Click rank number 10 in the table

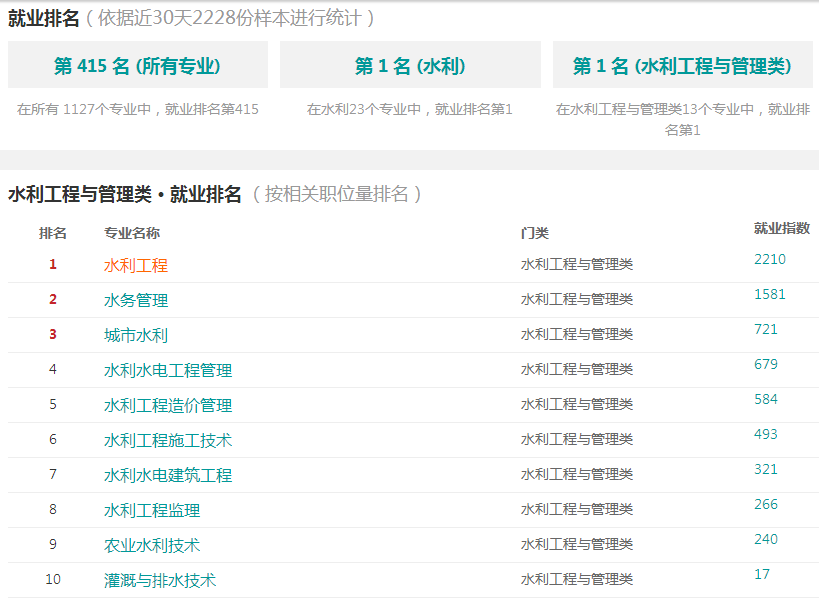click(x=53, y=579)
